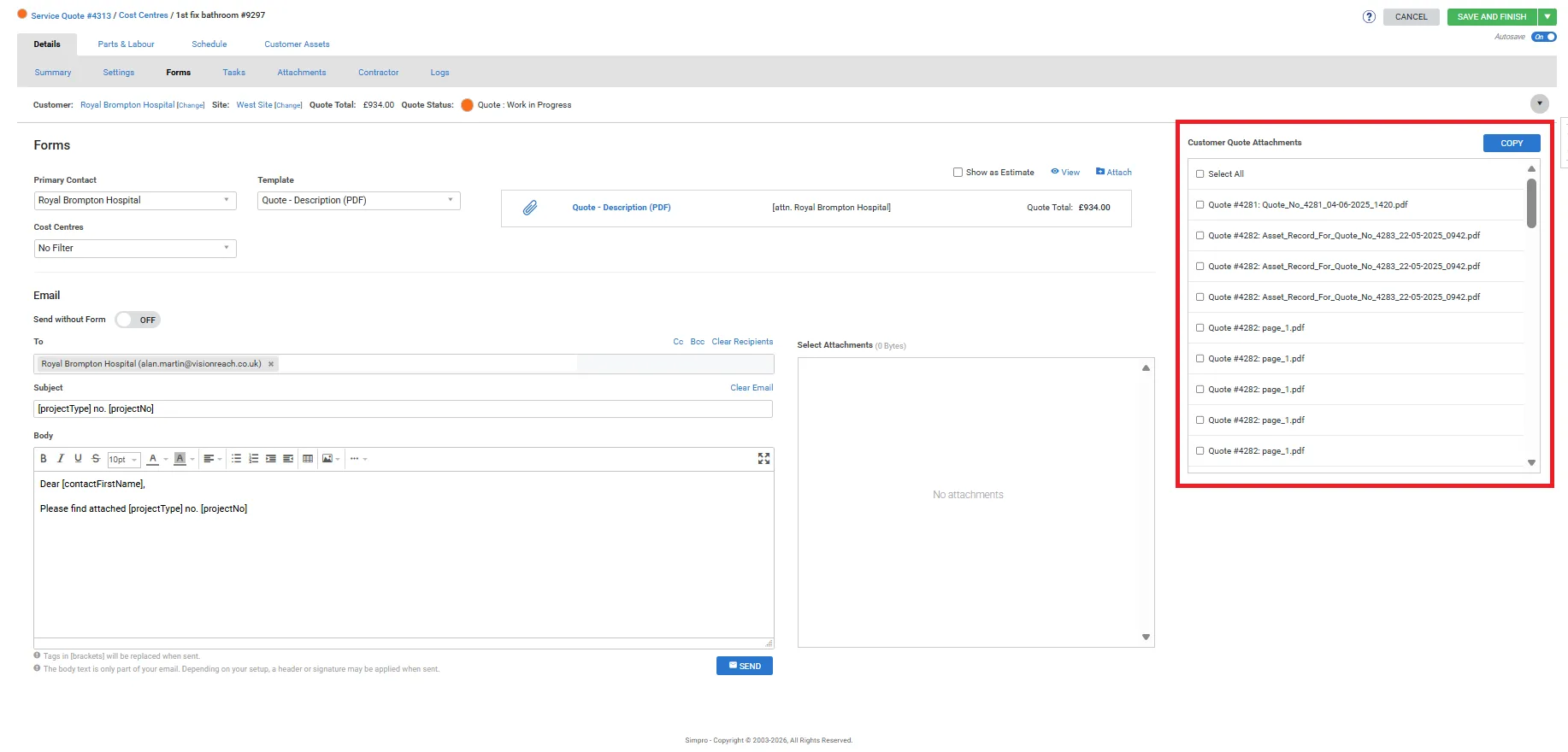Screen dimensions: 1568x752
Task: Click the orange quote status circle icon
Action: pyautogui.click(x=467, y=105)
